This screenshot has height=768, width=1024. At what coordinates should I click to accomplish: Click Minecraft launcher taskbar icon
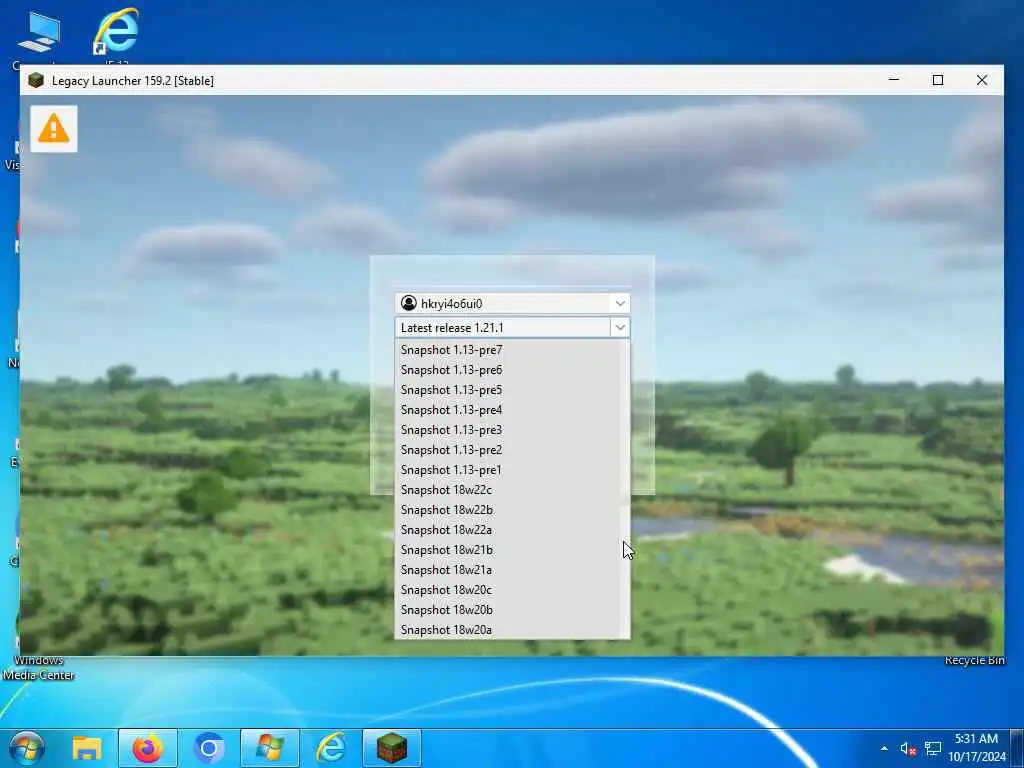(x=392, y=748)
